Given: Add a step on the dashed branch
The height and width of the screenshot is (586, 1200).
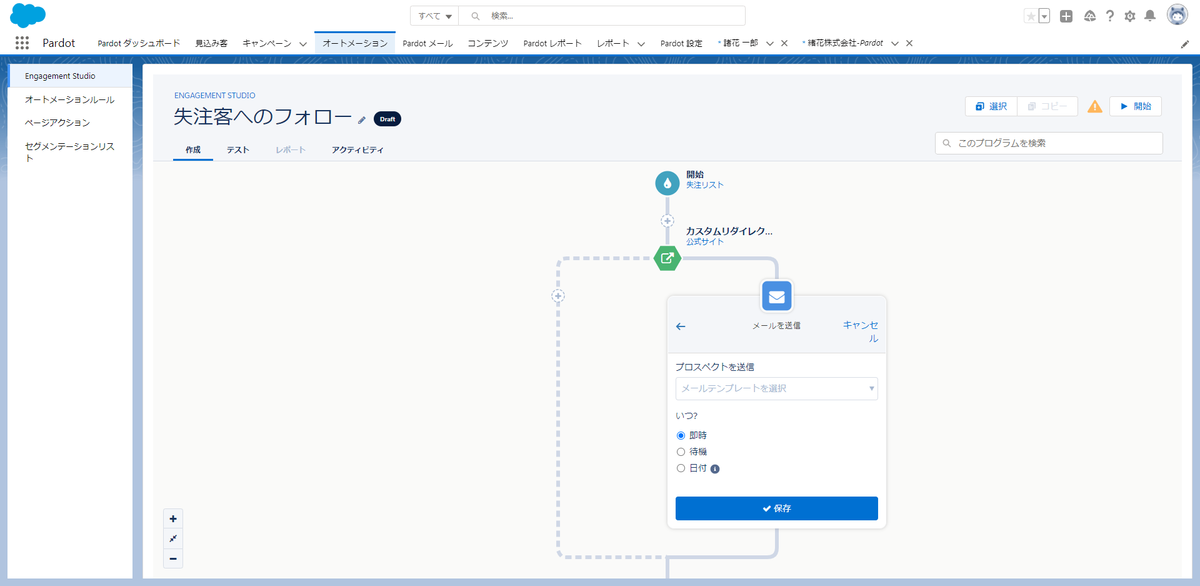Looking at the screenshot, I should tap(558, 296).
